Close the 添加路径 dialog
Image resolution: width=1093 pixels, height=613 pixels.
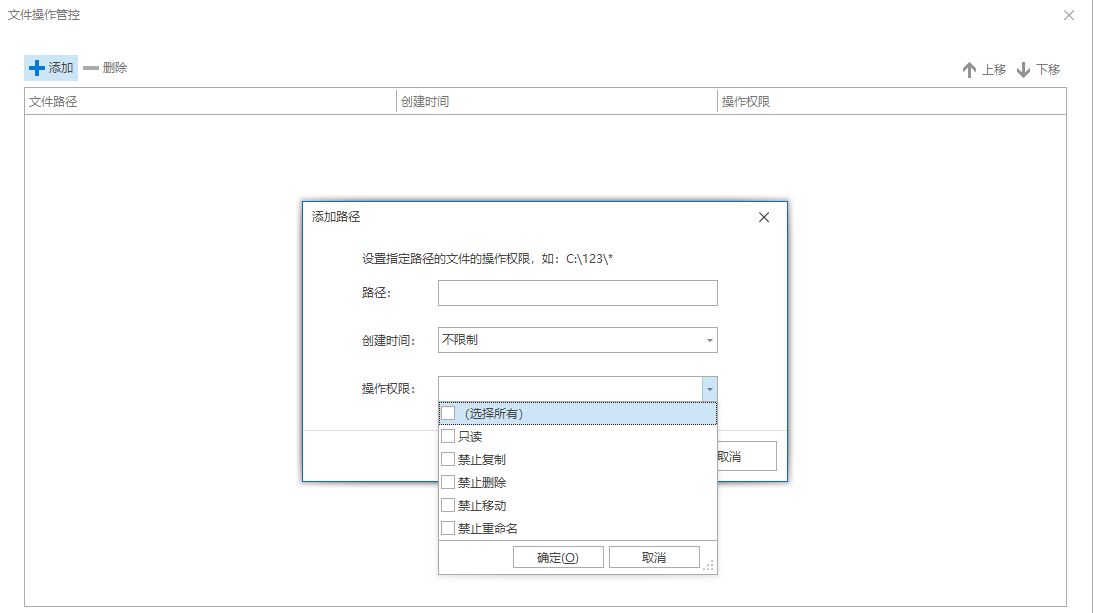tap(764, 218)
